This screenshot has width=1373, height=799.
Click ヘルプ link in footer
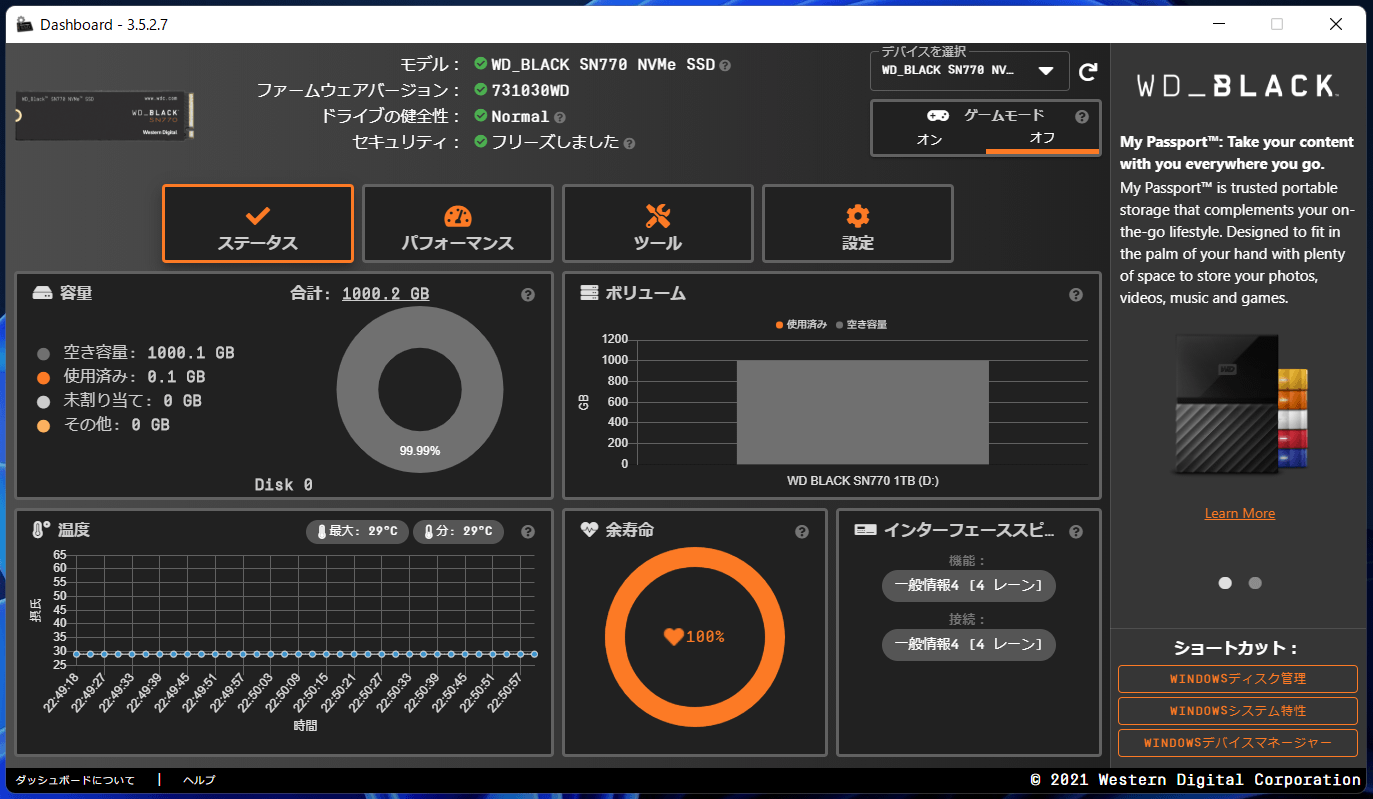coord(199,780)
